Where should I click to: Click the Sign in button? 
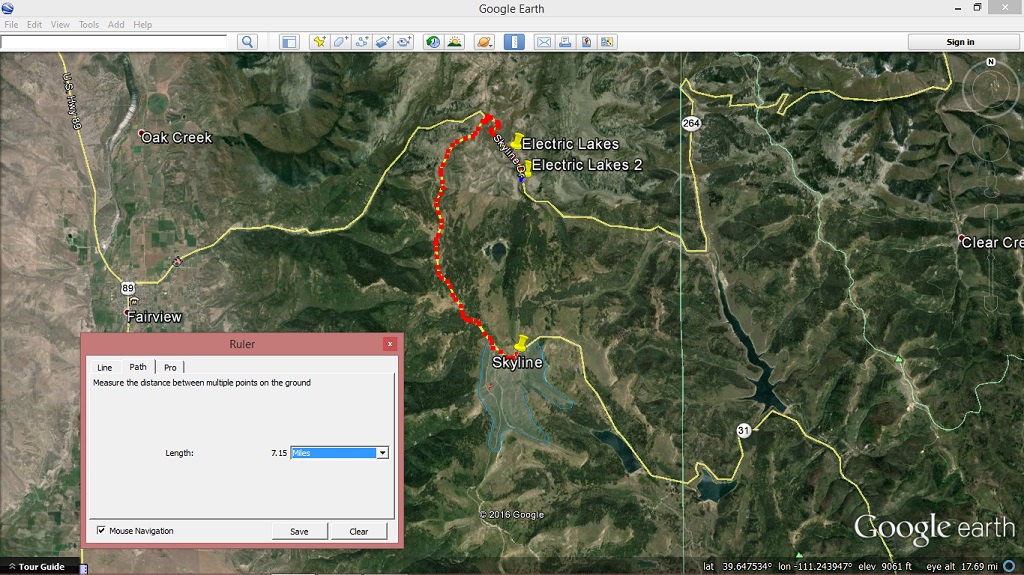(x=960, y=42)
